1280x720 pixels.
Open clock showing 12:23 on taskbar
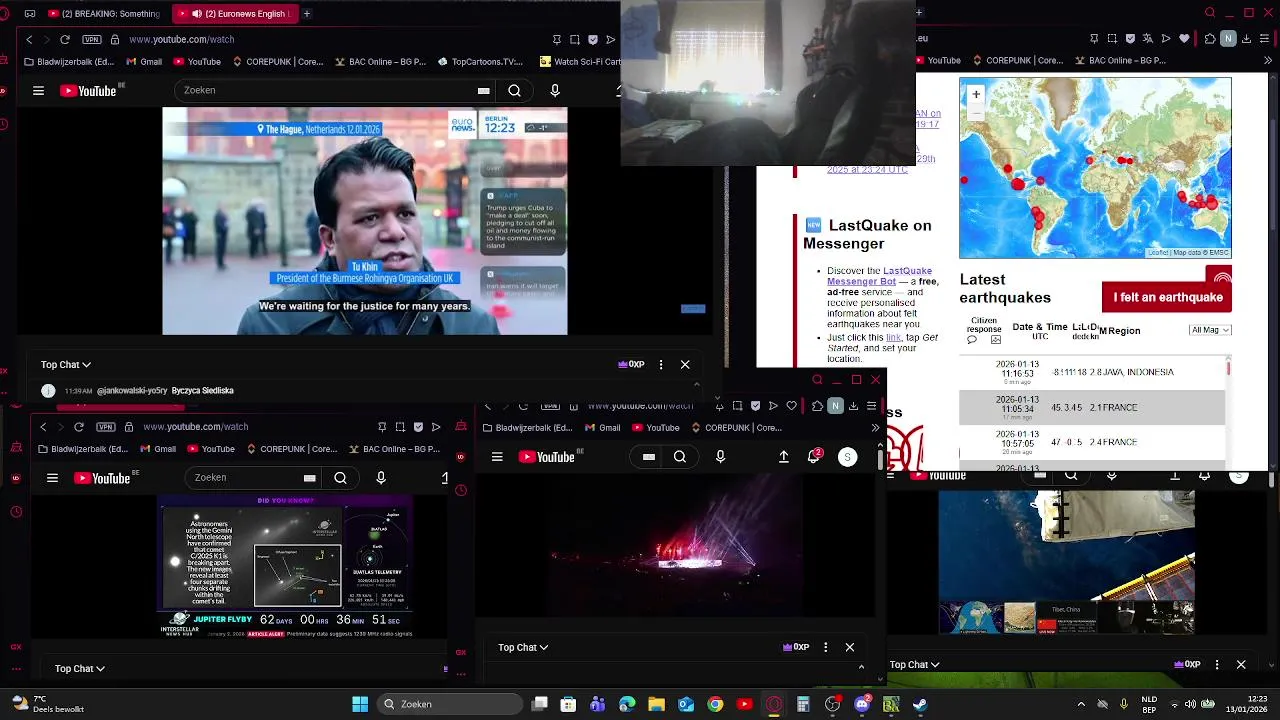click(1245, 704)
